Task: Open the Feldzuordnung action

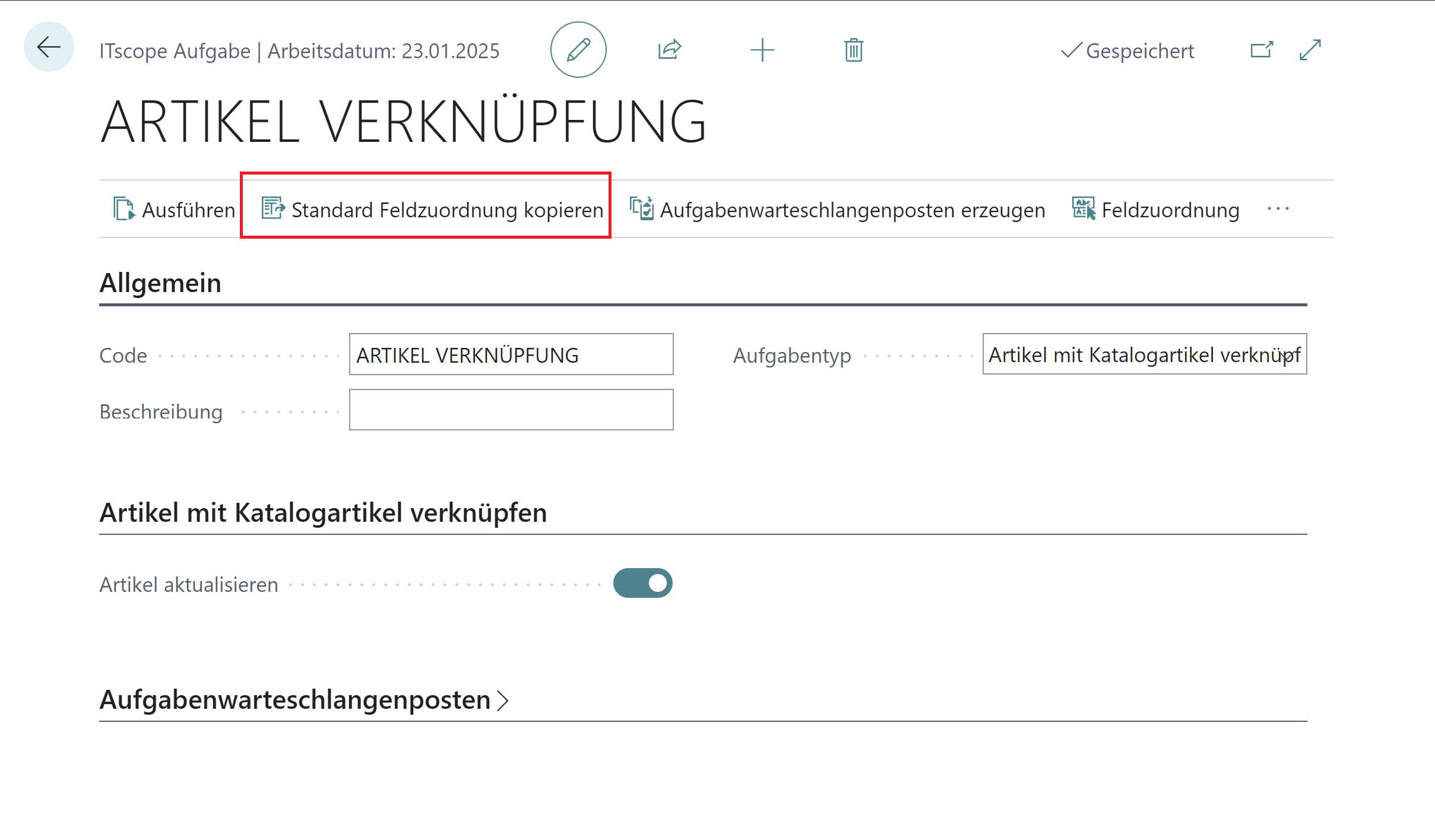Action: tap(1155, 210)
